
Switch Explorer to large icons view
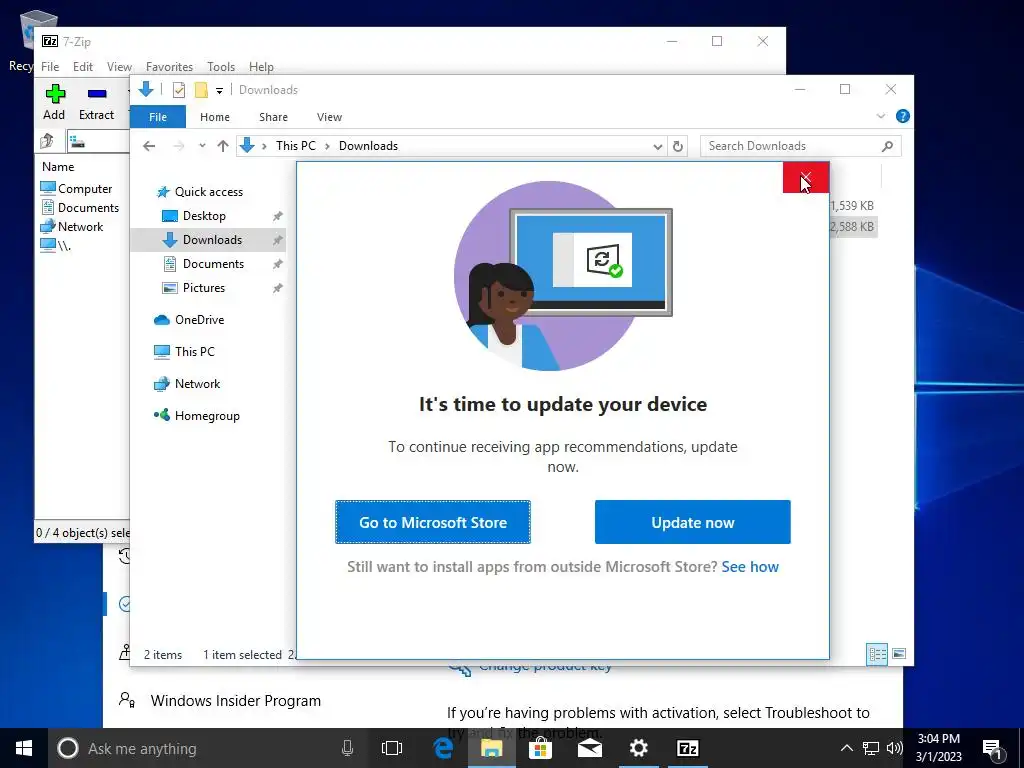[899, 654]
